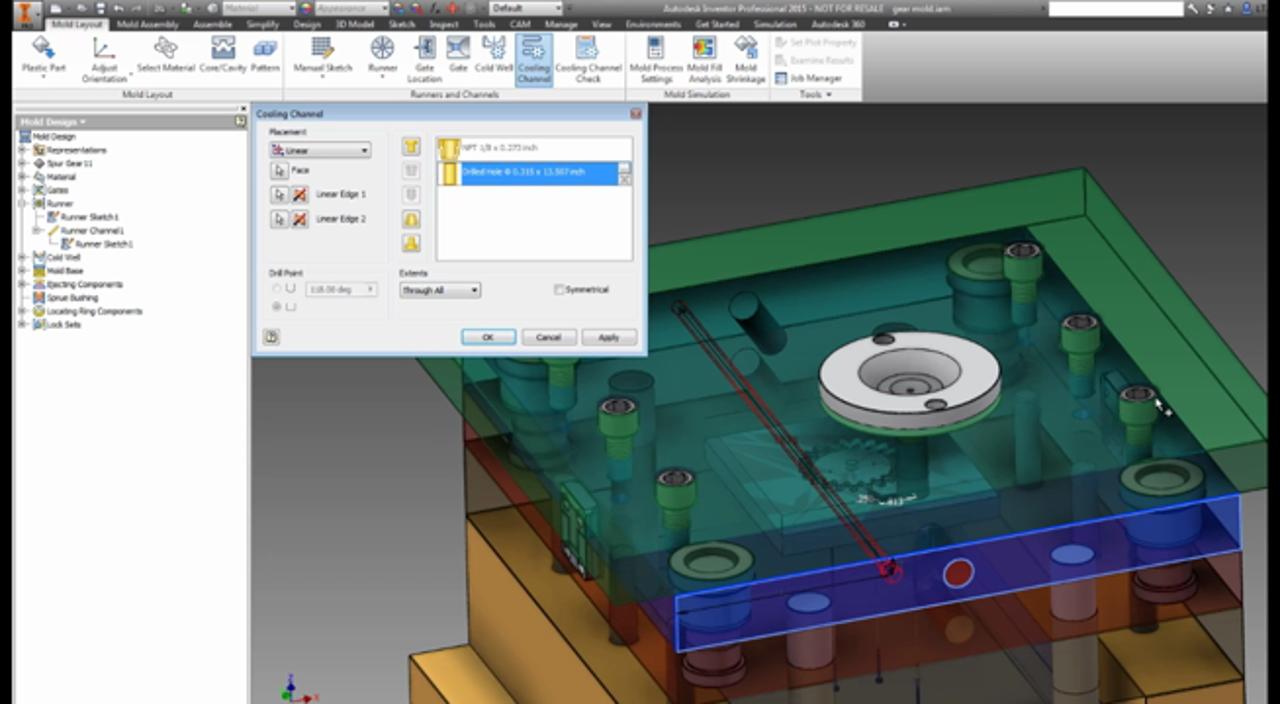This screenshot has height=704, width=1280.
Task: Click OK in Cooling Channel dialog
Action: point(488,337)
